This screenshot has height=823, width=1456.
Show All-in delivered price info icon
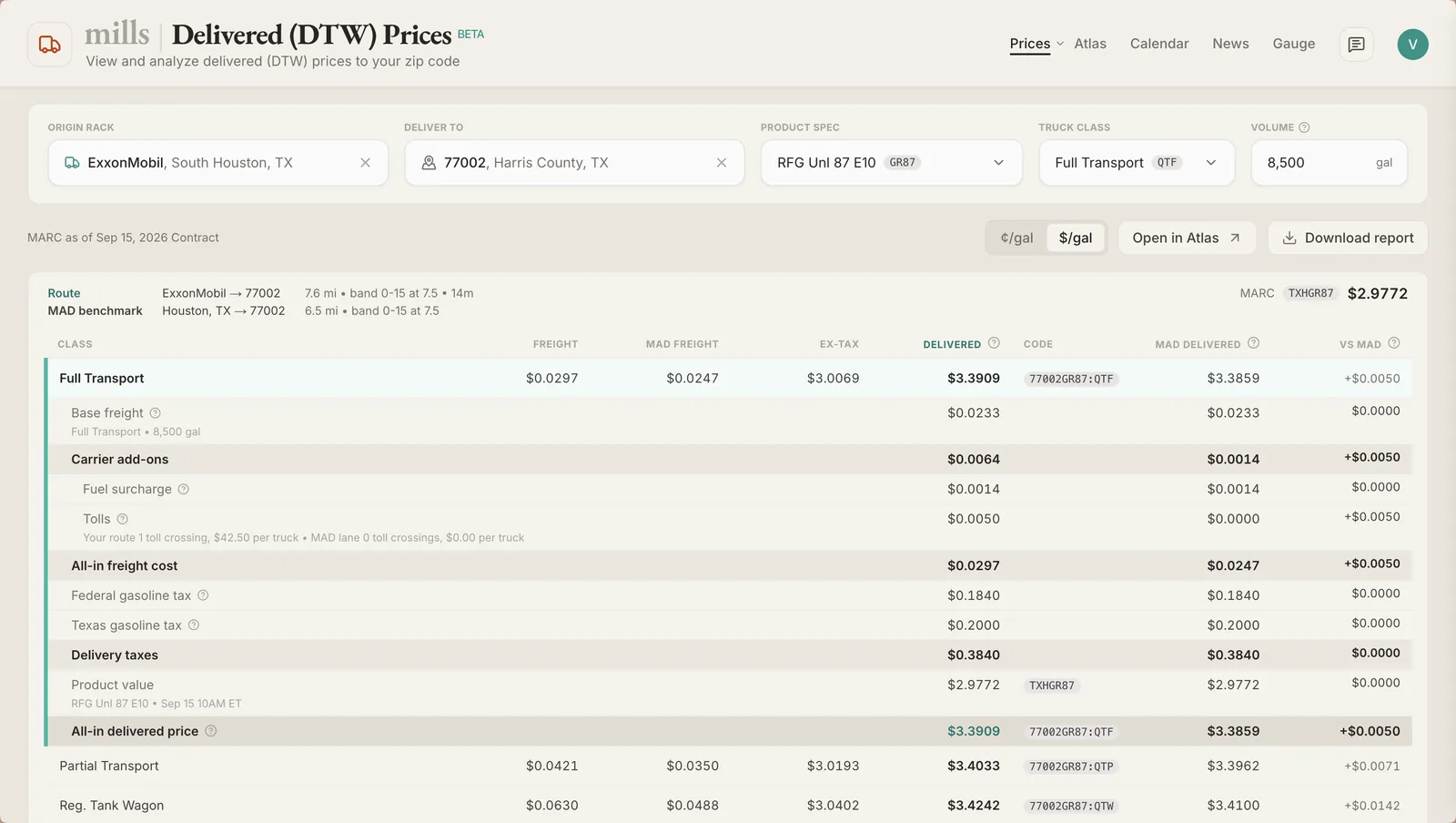pos(210,731)
